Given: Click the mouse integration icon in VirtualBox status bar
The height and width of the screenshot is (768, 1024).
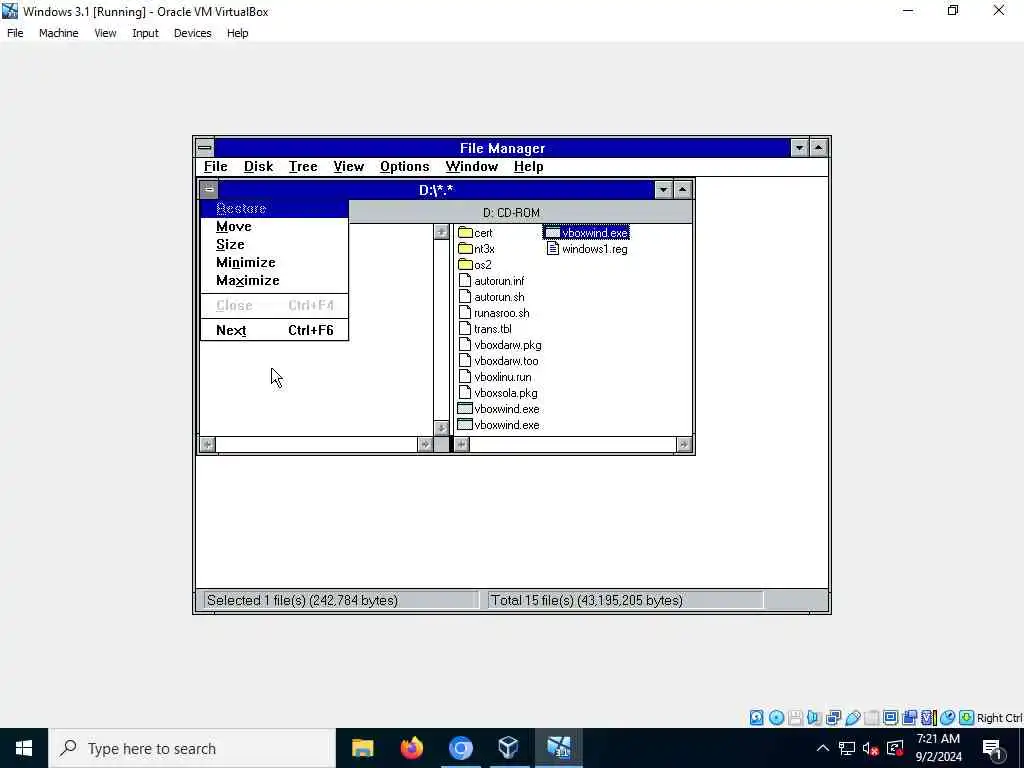Looking at the screenshot, I should tap(947, 718).
